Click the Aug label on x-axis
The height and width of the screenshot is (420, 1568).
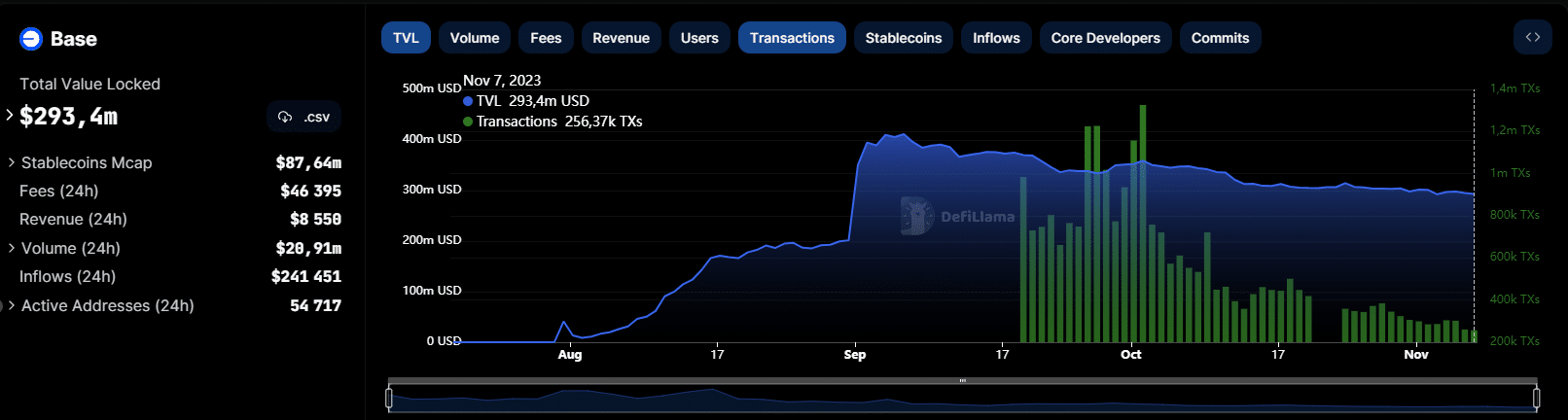click(570, 354)
